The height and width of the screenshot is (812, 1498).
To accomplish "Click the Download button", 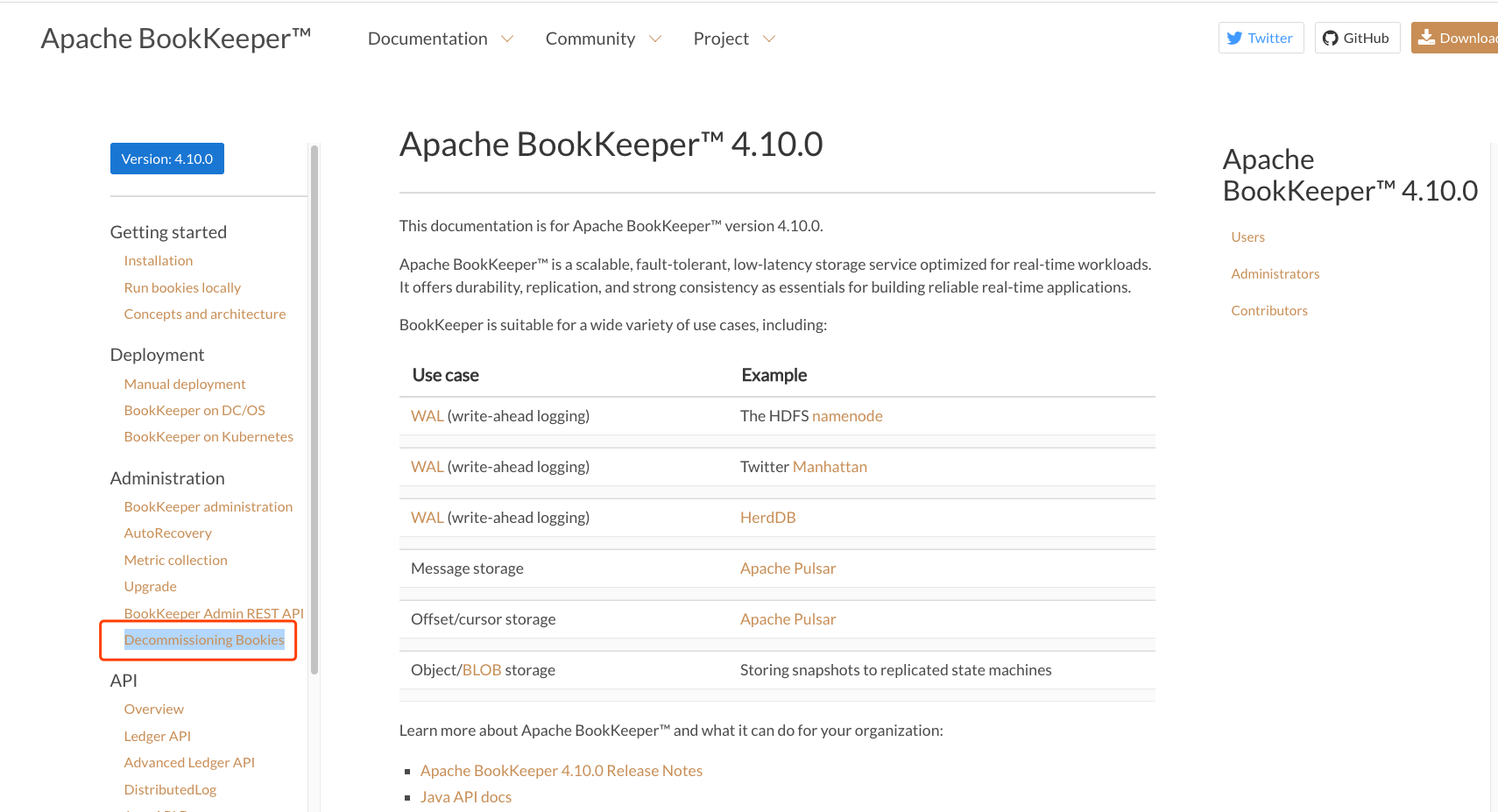I will (1455, 38).
